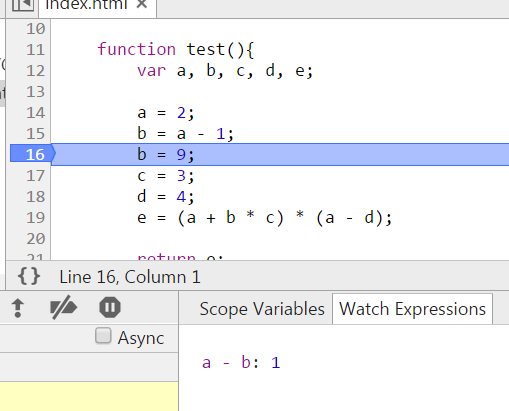Toggle pause on exceptions octagon icon
Viewport: 509px width, 411px height.
[x=110, y=307]
